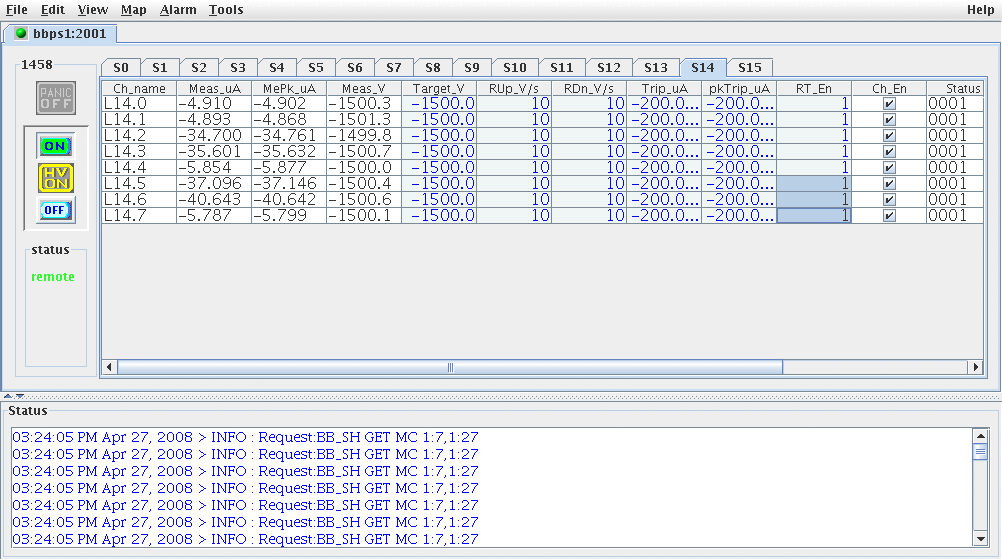Click the Trip_uA column header

click(664, 88)
